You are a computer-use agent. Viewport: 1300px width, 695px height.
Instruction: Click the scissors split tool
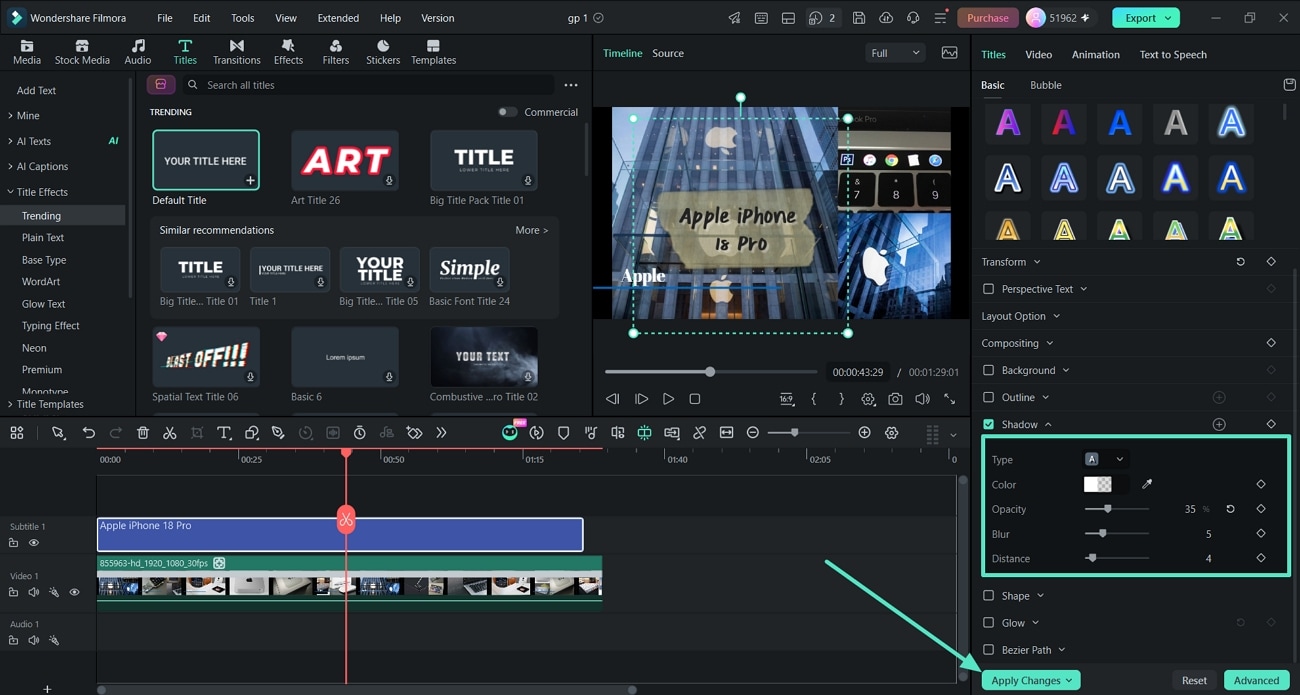(170, 433)
